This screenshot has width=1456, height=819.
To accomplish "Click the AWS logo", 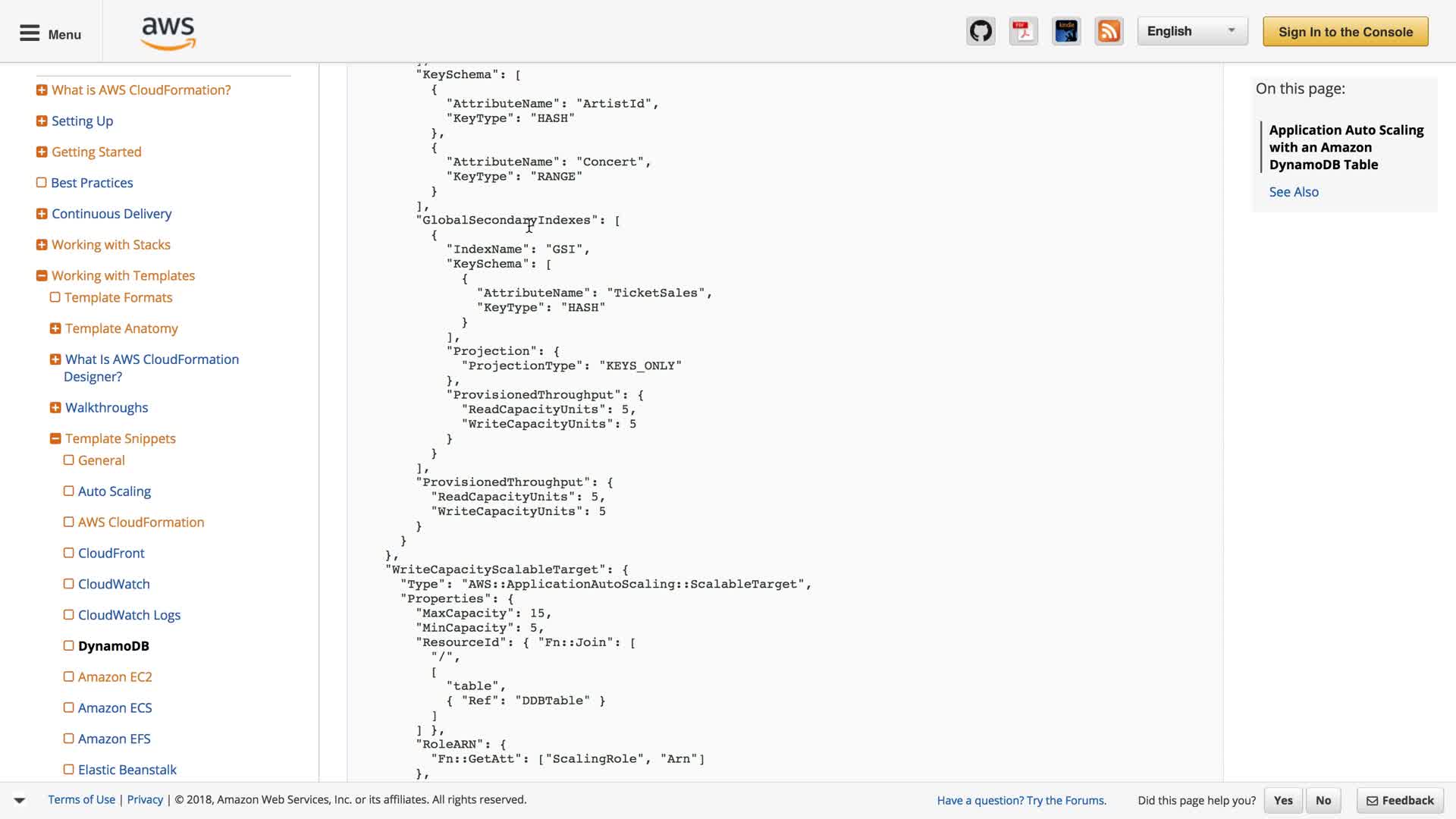I will tap(168, 33).
